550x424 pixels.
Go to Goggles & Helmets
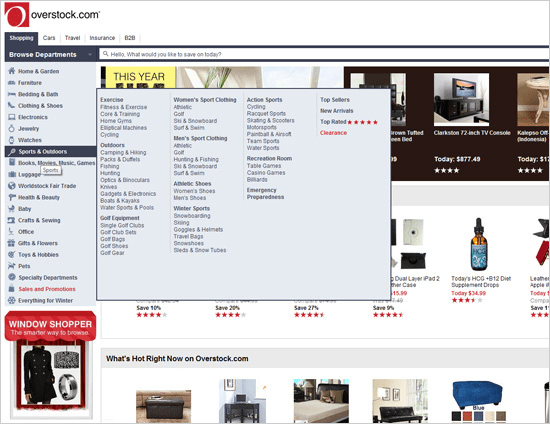pyautogui.click(x=198, y=229)
